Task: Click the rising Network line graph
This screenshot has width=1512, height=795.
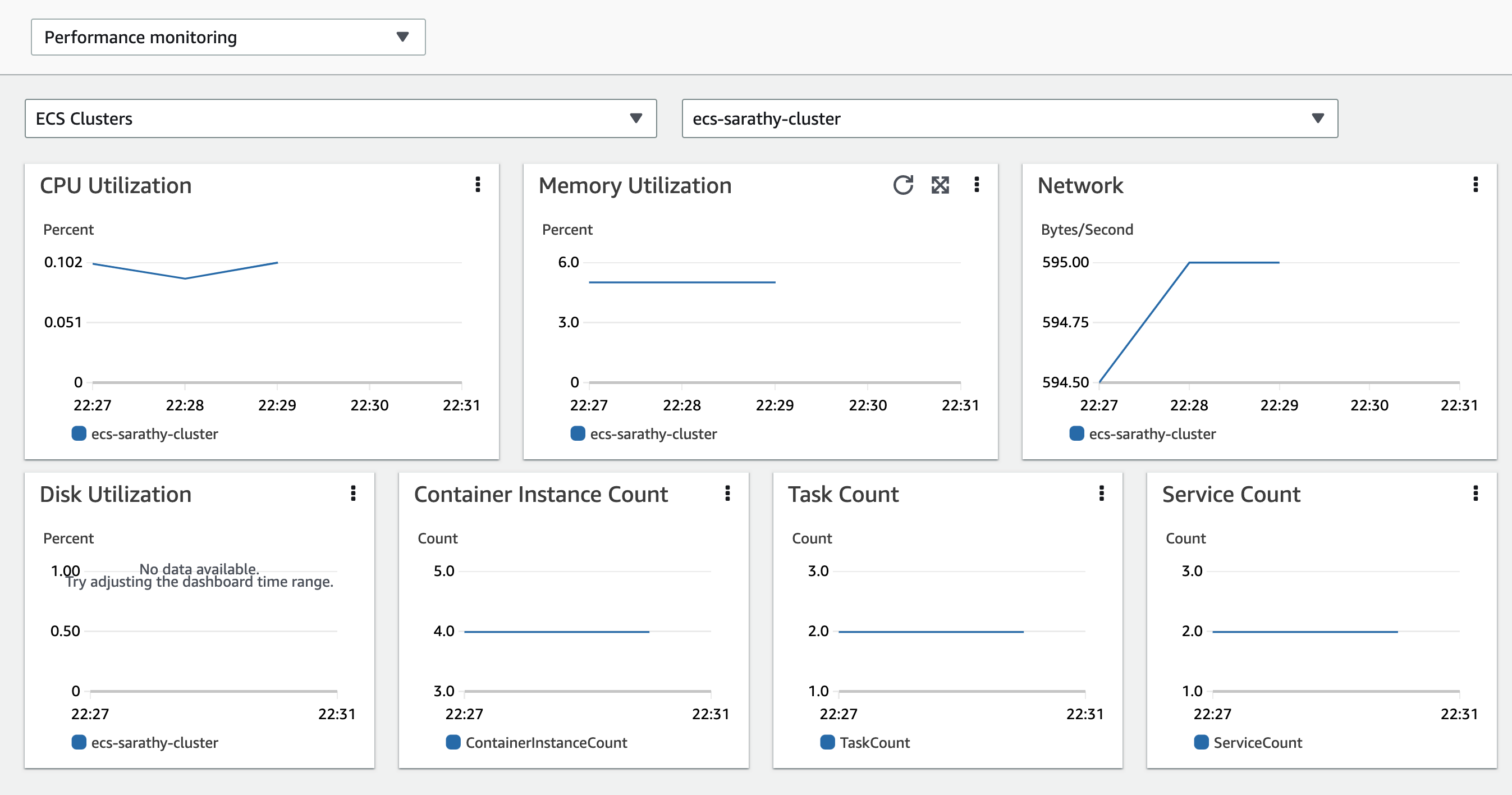Action: pyautogui.click(x=1144, y=322)
